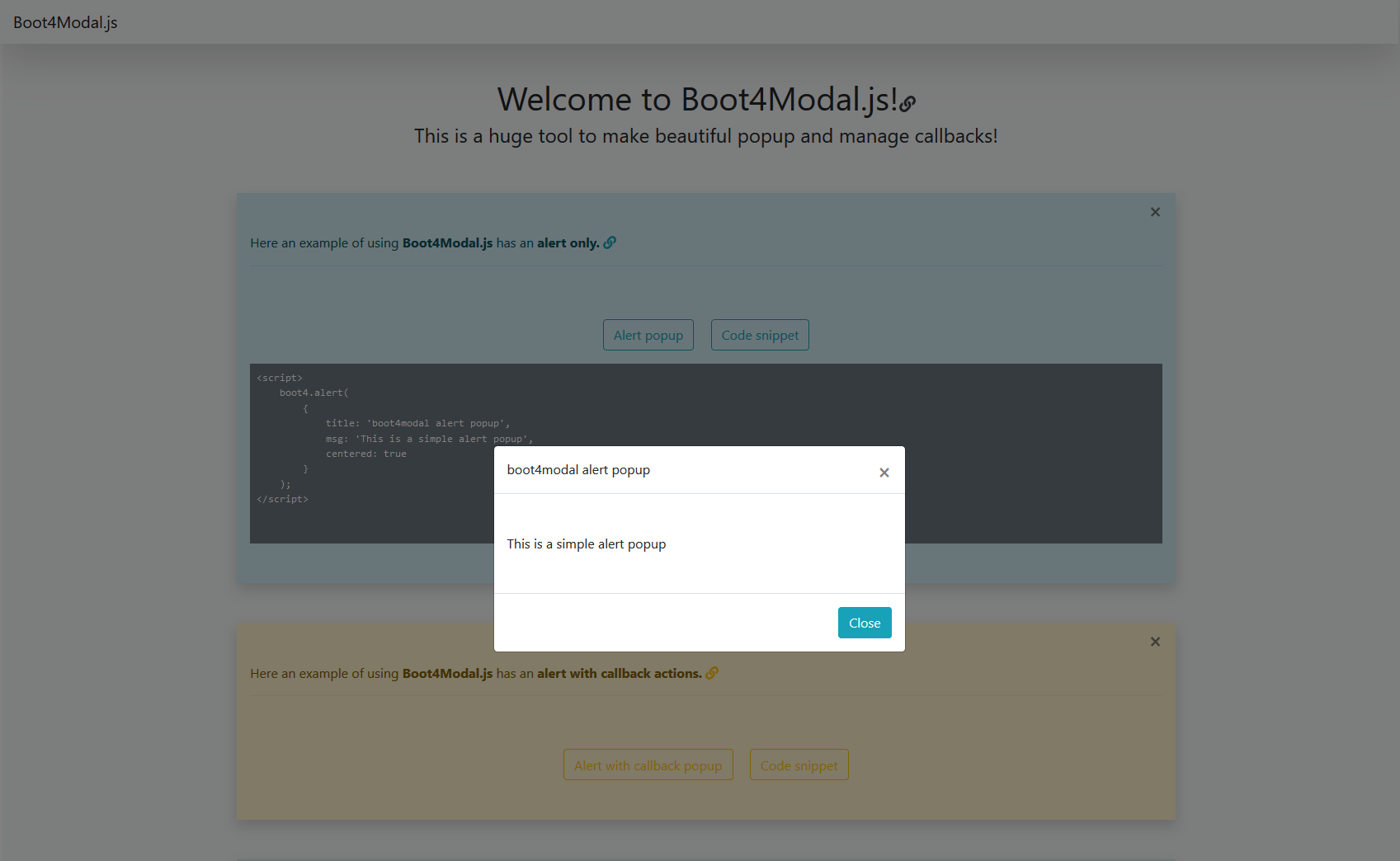Dismiss the callback actions example card
1400x861 pixels.
coord(1155,642)
